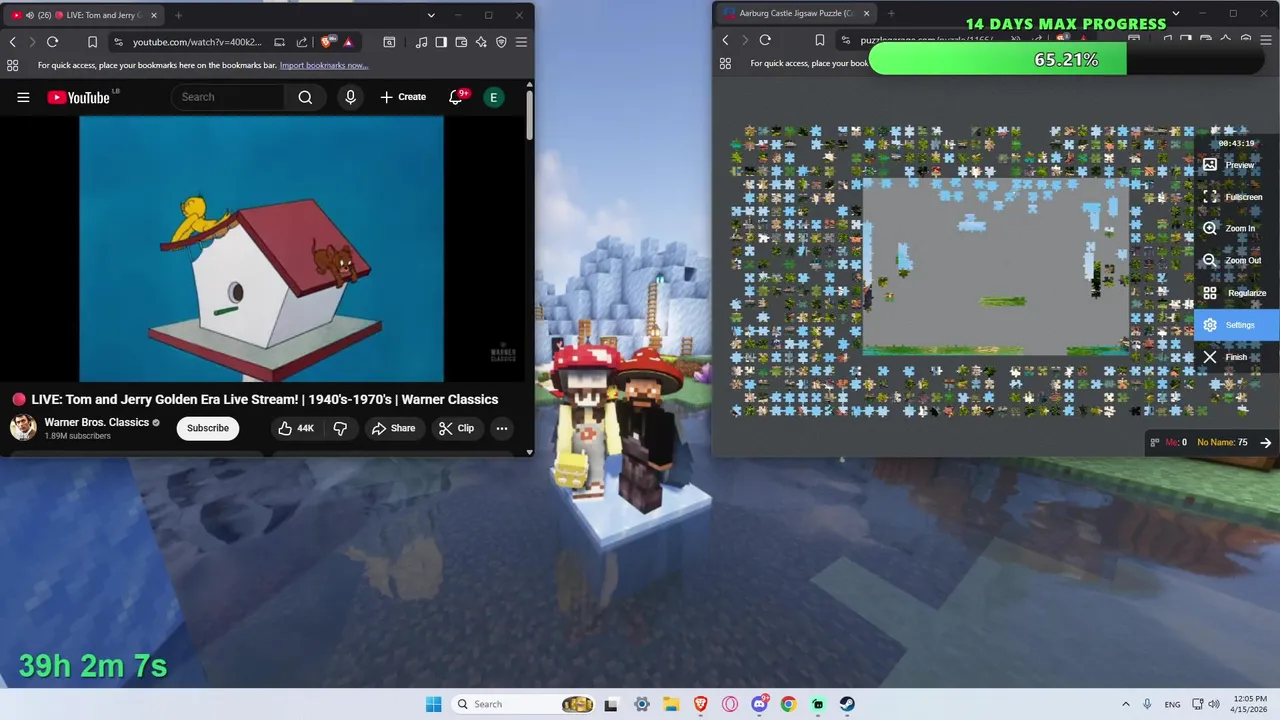Viewport: 1280px width, 720px height.
Task: View site settings for youtube.com
Action: (119, 42)
